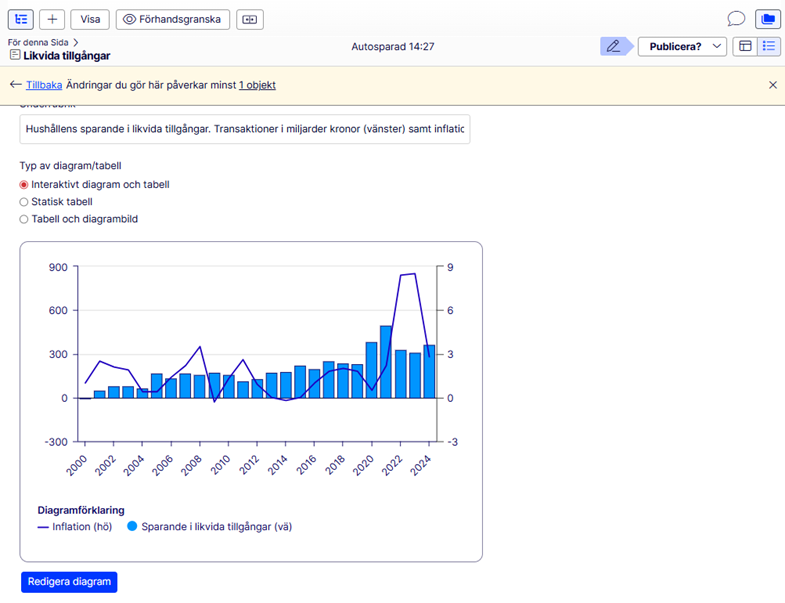This screenshot has width=785, height=603.
Task: Click the pencil edit mode icon
Action: 613,46
